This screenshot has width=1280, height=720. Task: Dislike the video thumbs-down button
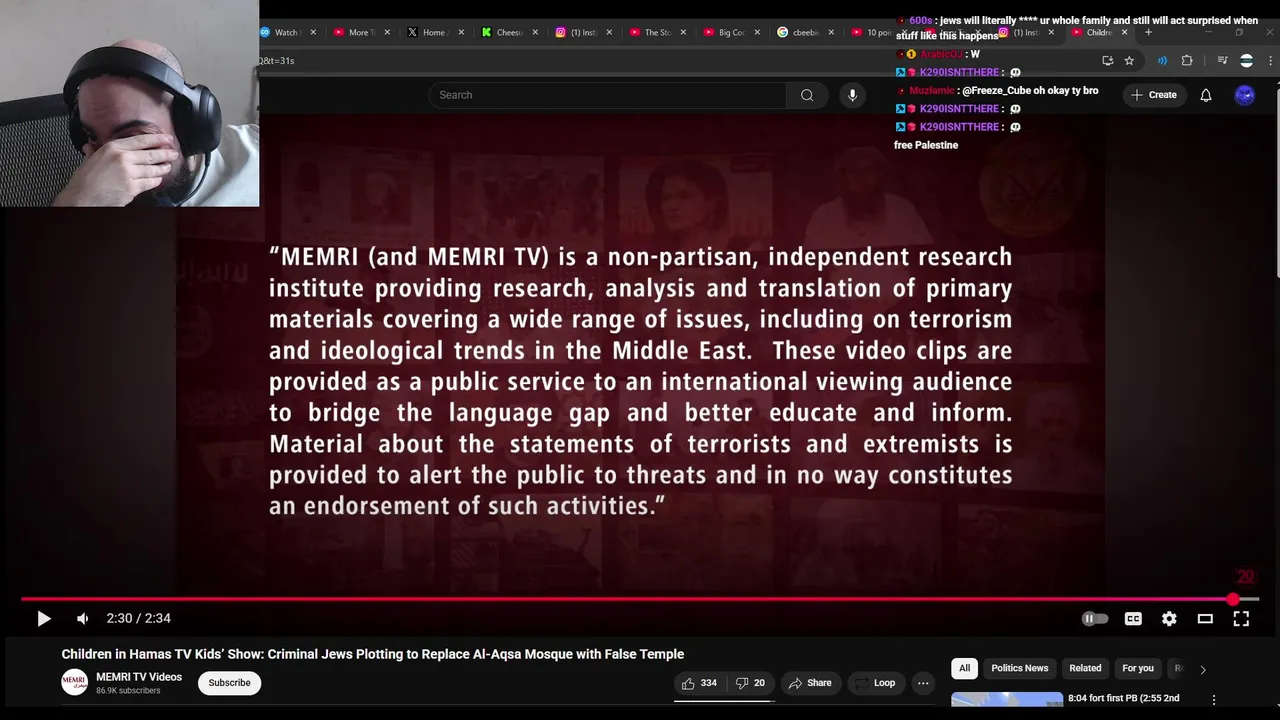click(x=750, y=683)
